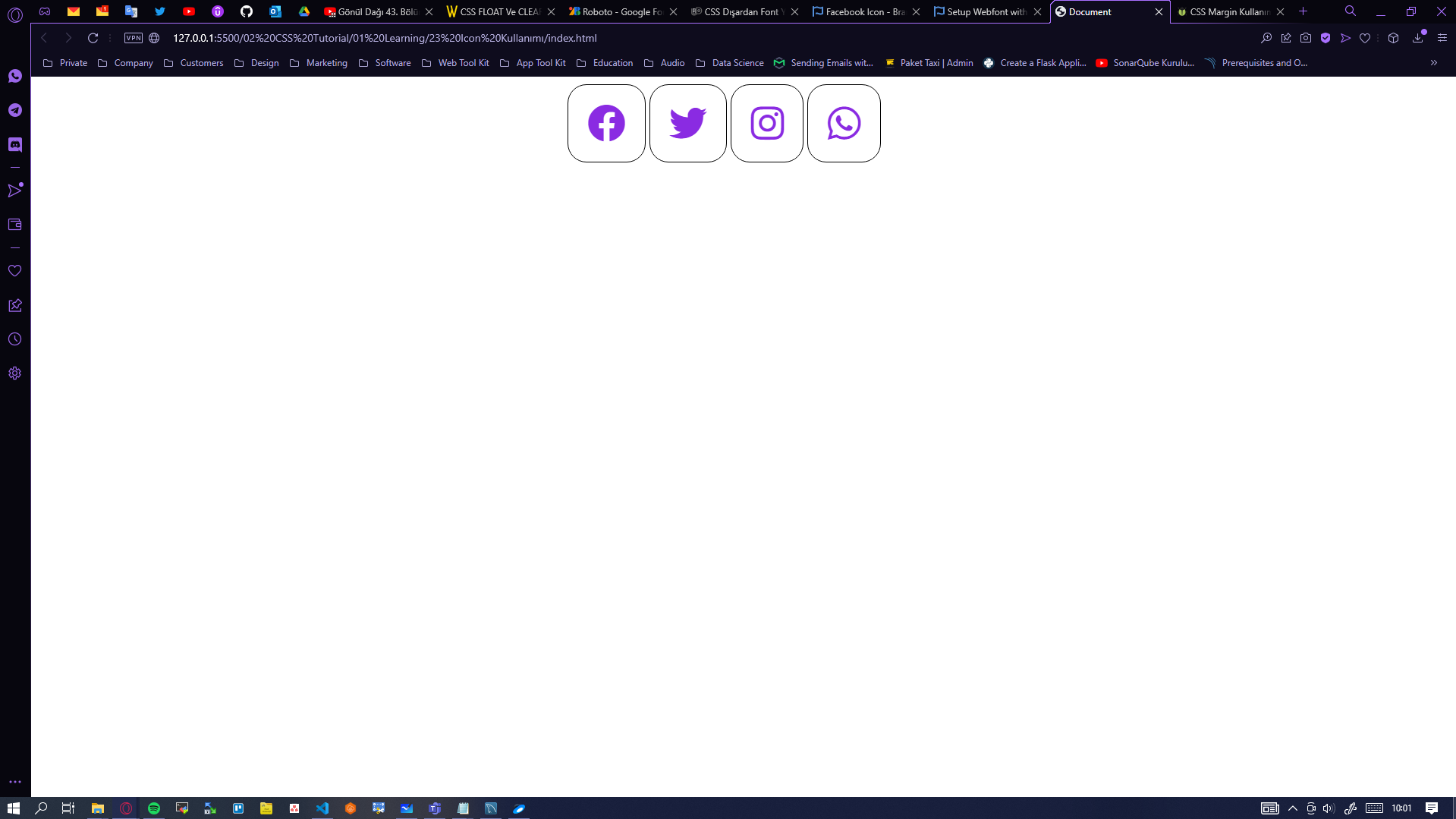Toggle the VPN badge in address bar
1456x819 pixels.
(134, 38)
